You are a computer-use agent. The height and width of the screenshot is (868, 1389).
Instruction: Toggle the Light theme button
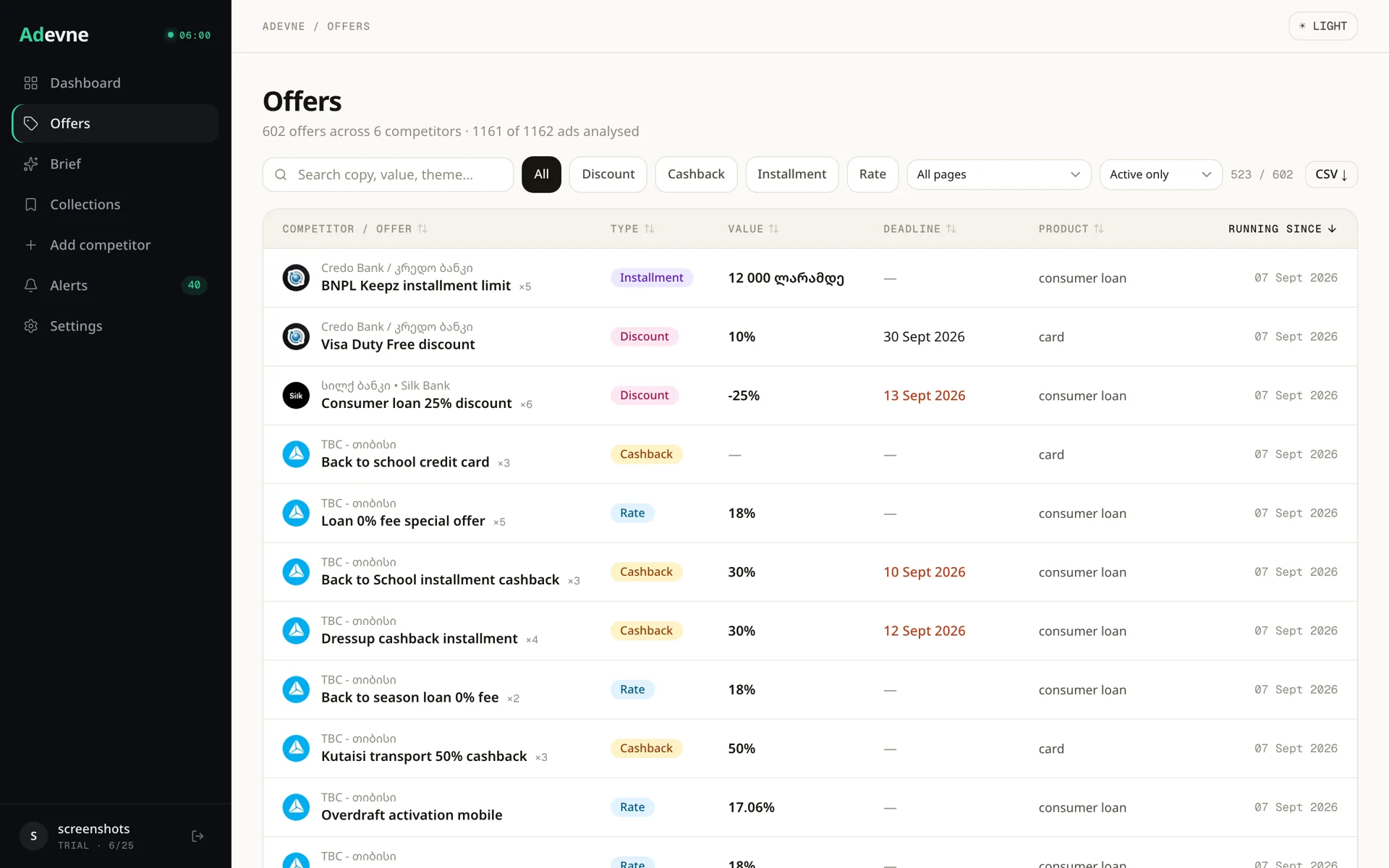(1323, 26)
